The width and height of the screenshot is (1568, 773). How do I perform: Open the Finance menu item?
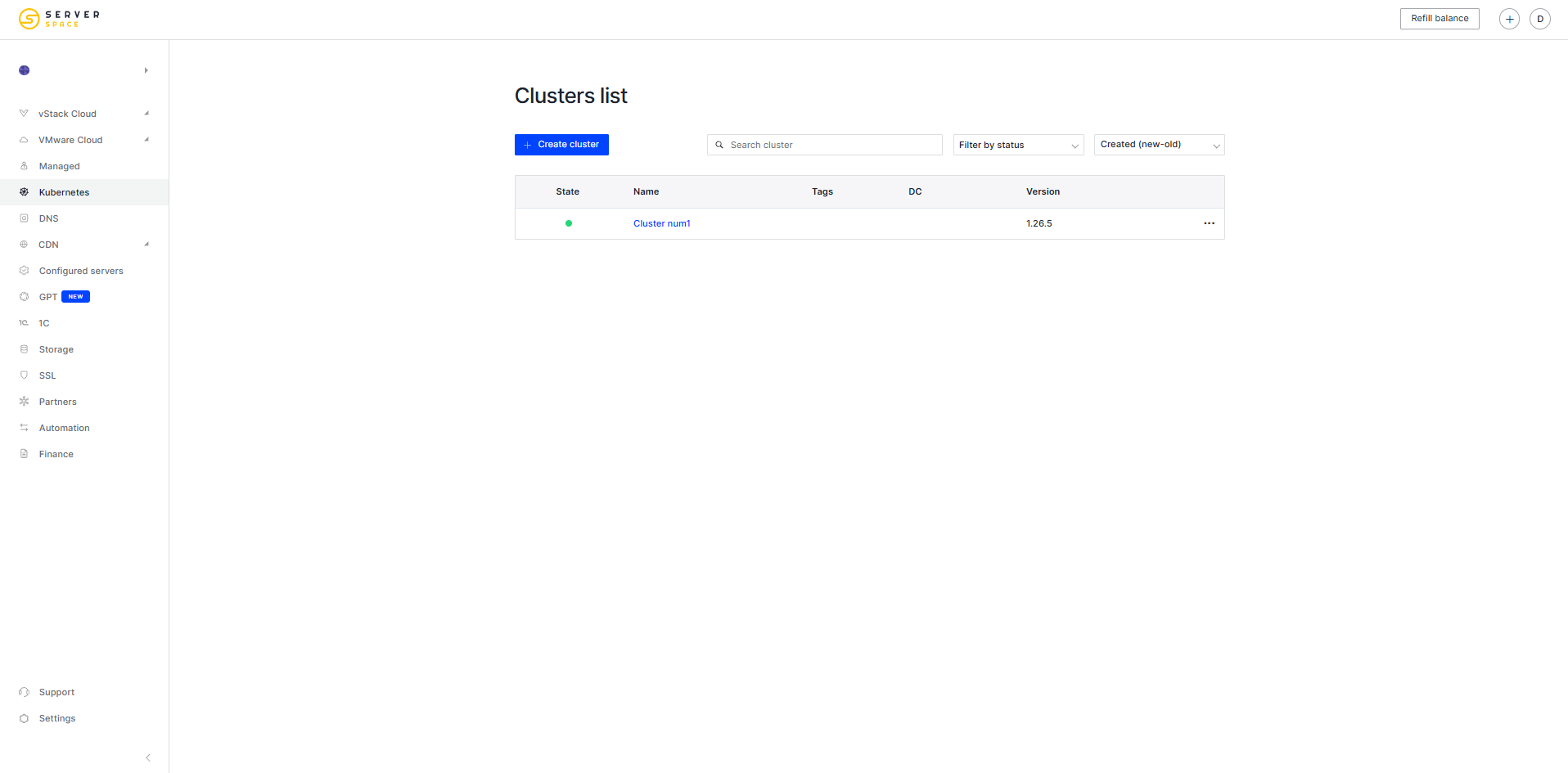click(x=56, y=454)
